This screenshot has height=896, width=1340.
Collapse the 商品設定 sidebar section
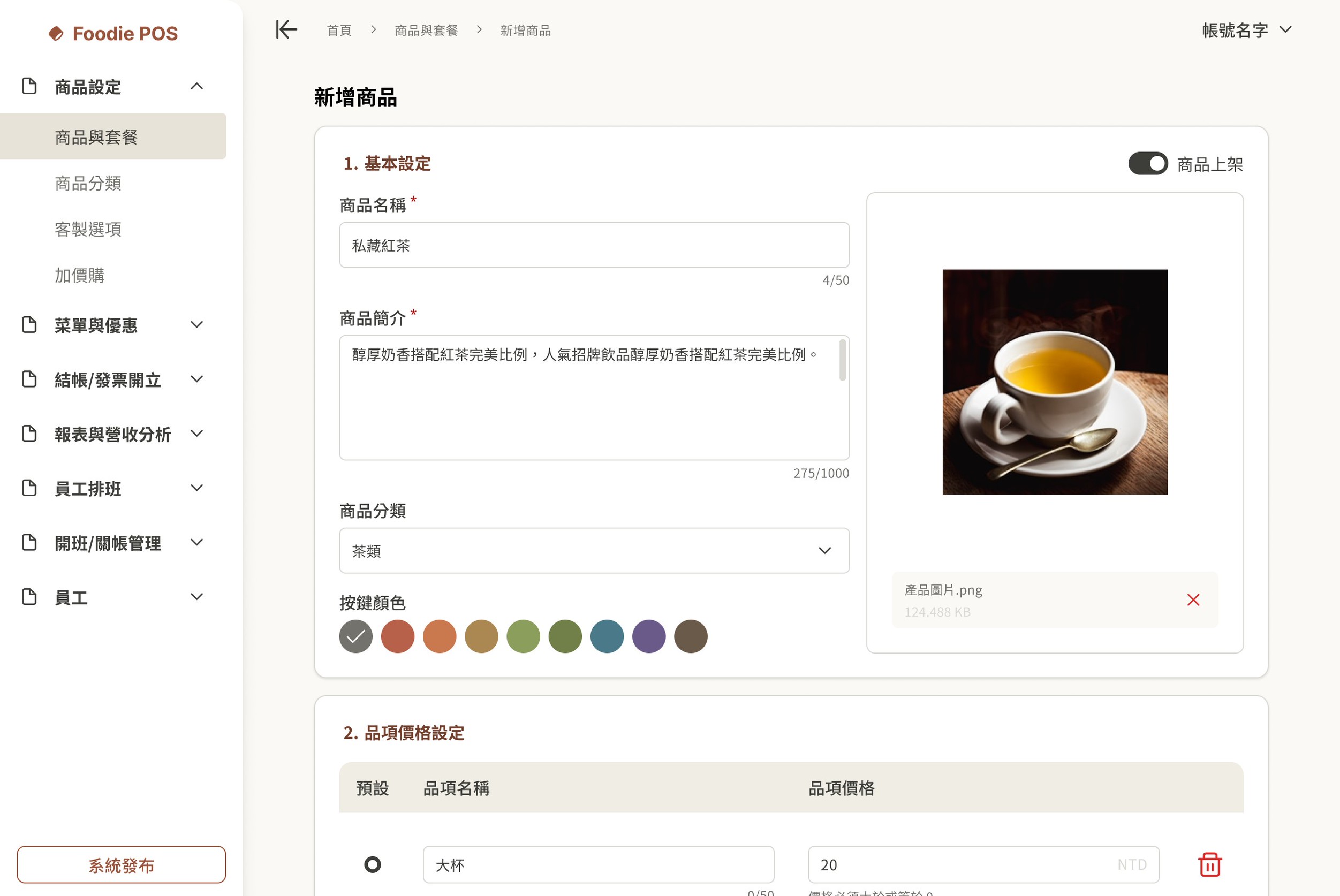(196, 86)
